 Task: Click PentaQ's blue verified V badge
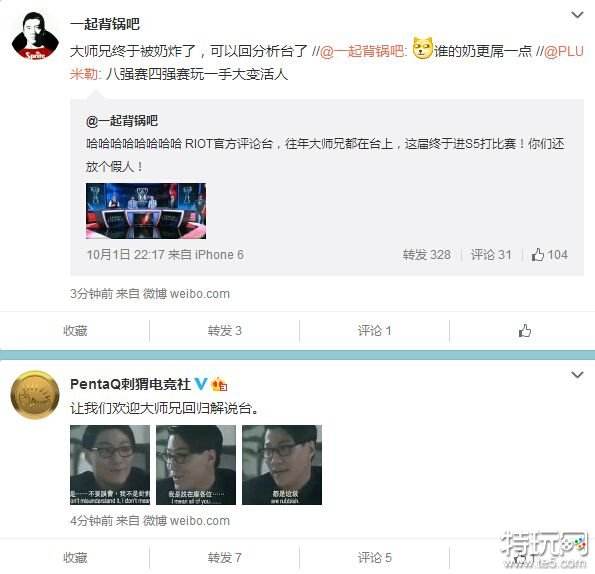click(201, 384)
